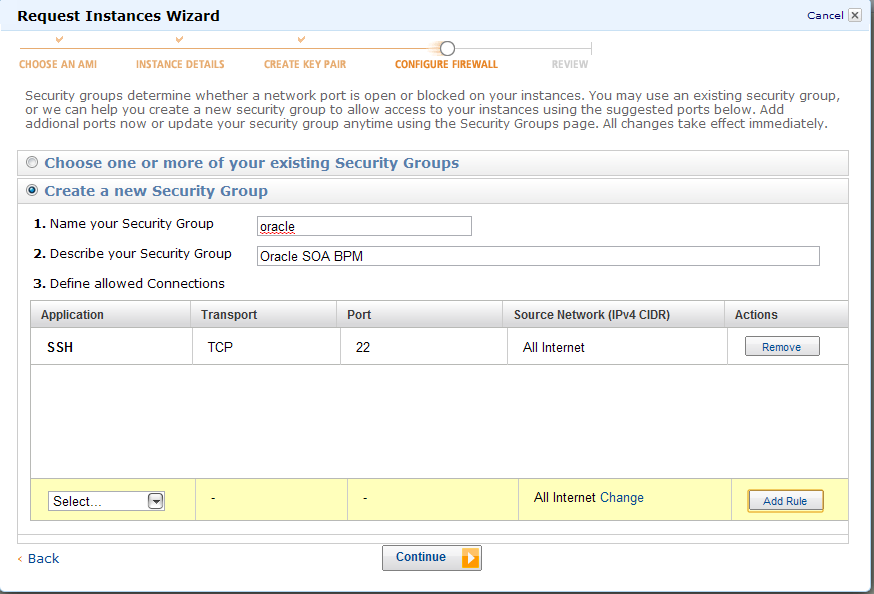The image size is (874, 594).
Task: Remove the SSH rule
Action: tap(782, 347)
